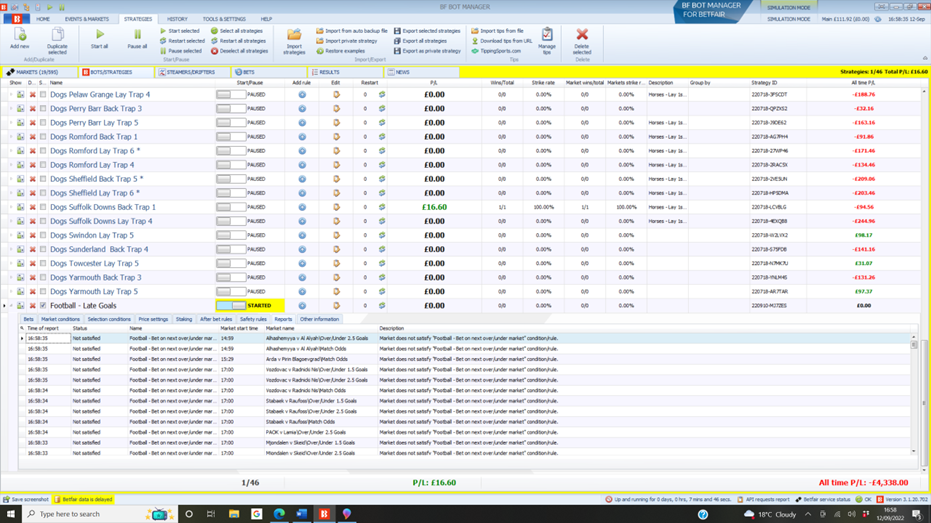Image resolution: width=931 pixels, height=523 pixels.
Task: Click the edit icon for Football - Late Goals
Action: (336, 306)
